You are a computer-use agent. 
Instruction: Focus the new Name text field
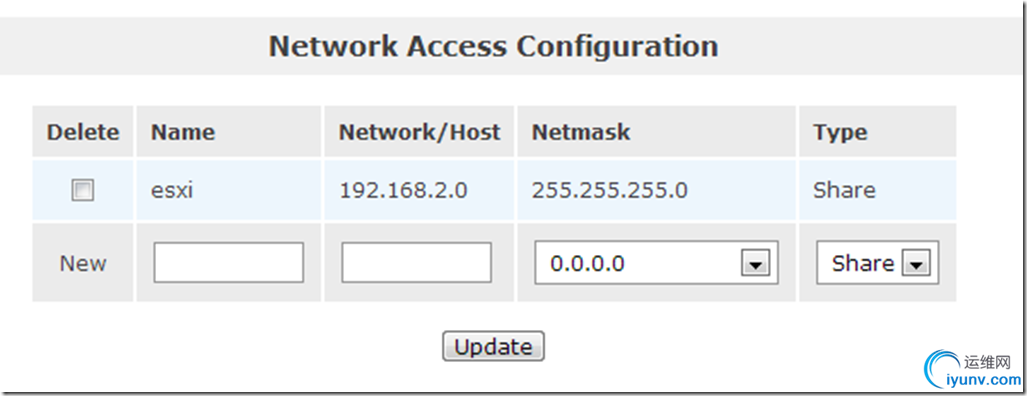(x=229, y=262)
